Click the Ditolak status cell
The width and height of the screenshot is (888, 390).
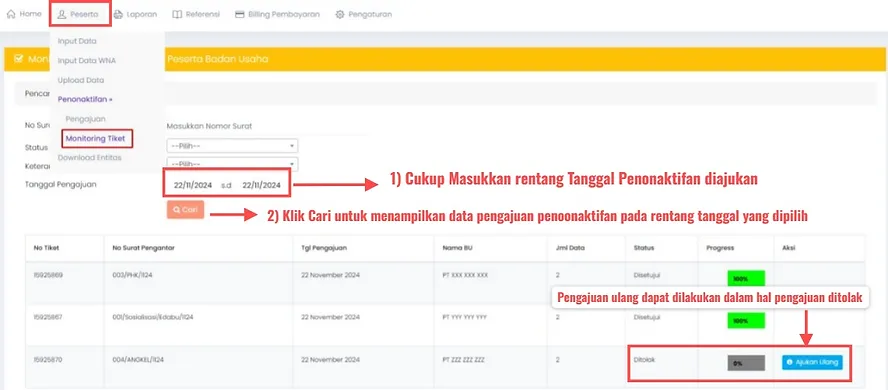pos(644,359)
